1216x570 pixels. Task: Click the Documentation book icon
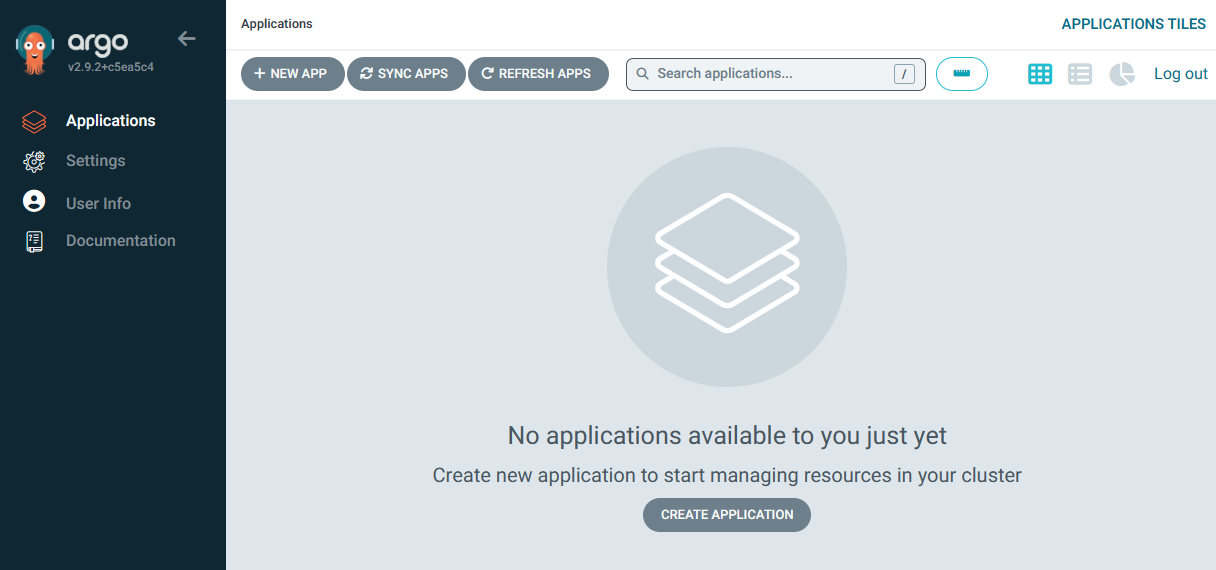pos(34,241)
